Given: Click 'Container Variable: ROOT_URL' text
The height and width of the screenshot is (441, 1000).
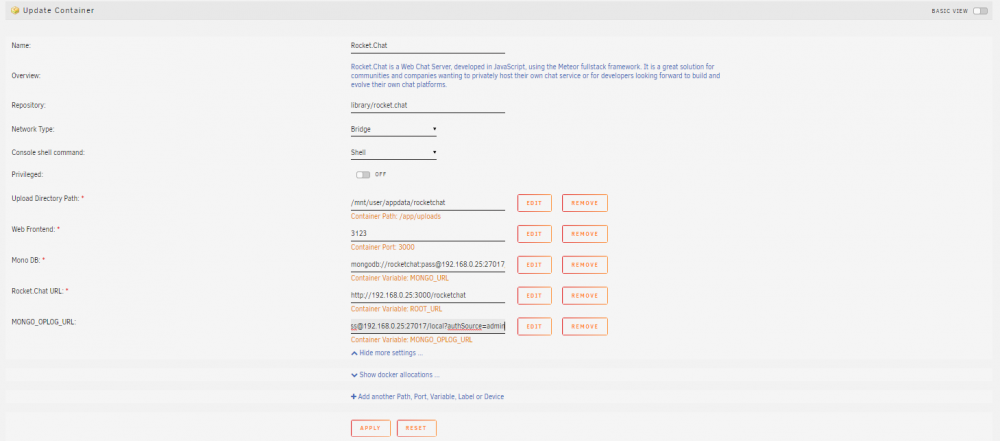Looking at the screenshot, I should tap(396, 309).
